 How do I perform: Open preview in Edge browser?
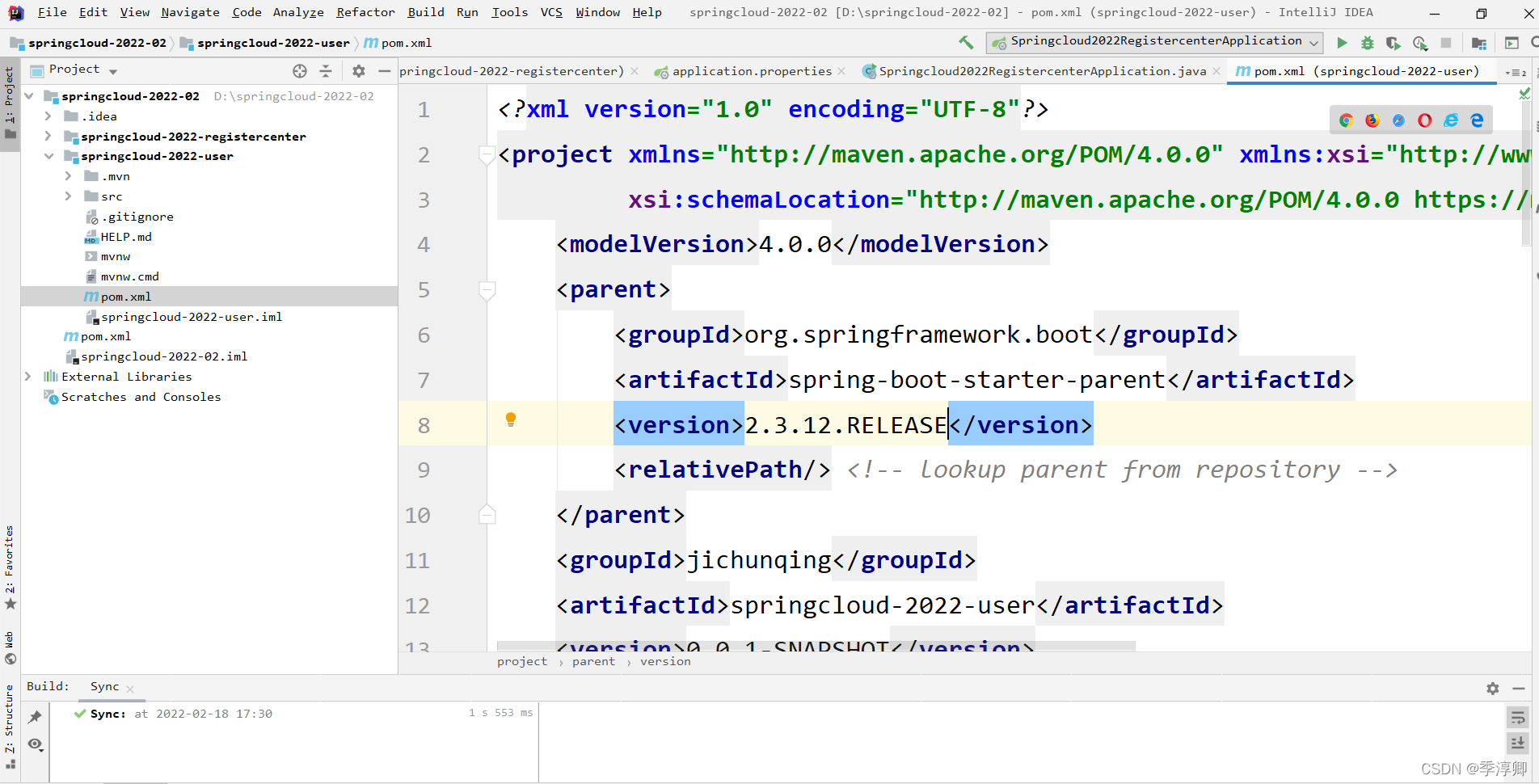tap(1478, 120)
